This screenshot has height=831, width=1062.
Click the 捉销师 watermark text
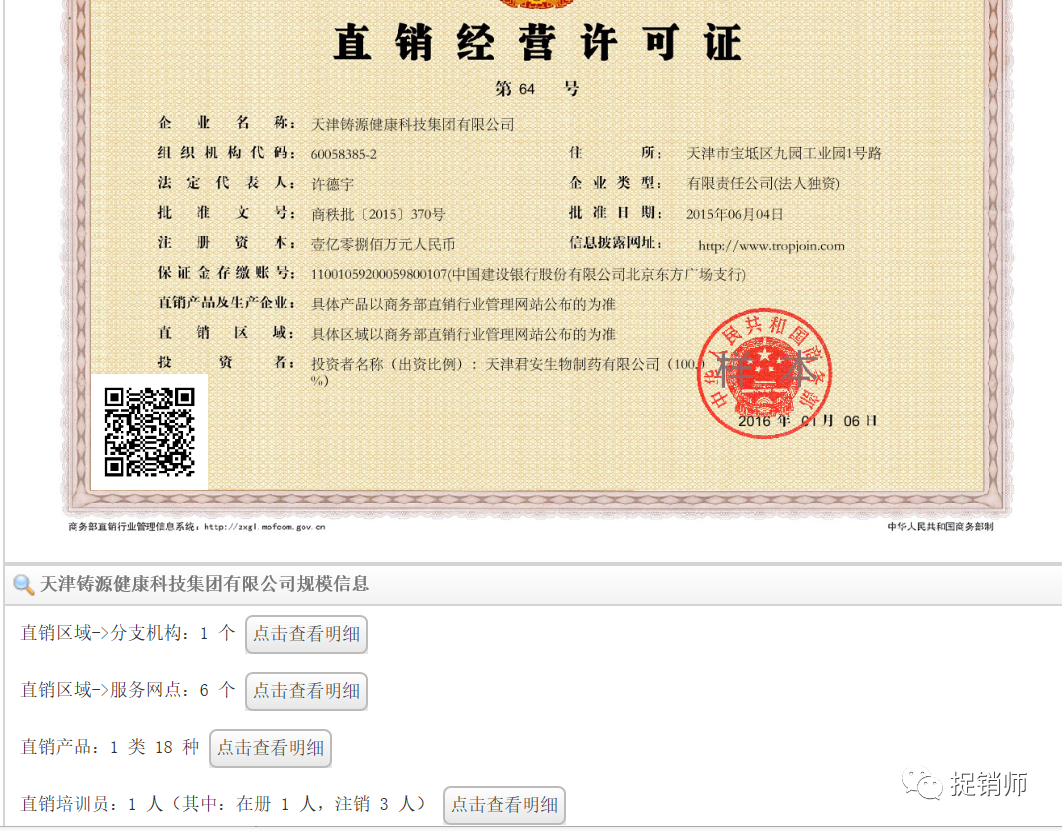988,785
